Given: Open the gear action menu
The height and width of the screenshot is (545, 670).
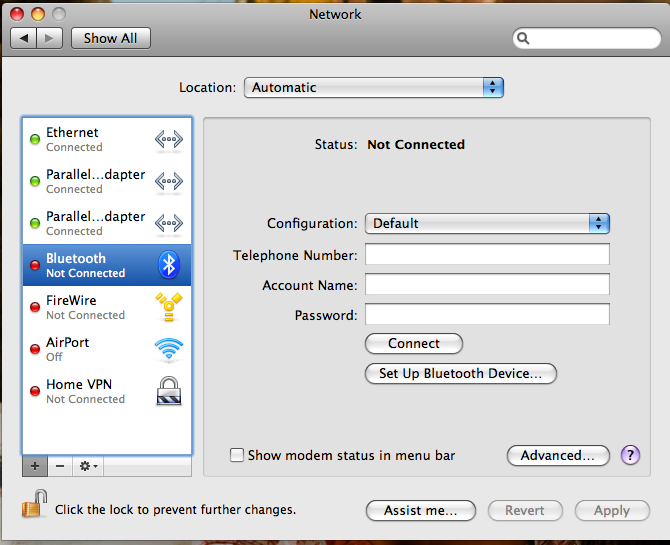Looking at the screenshot, I should (x=88, y=466).
